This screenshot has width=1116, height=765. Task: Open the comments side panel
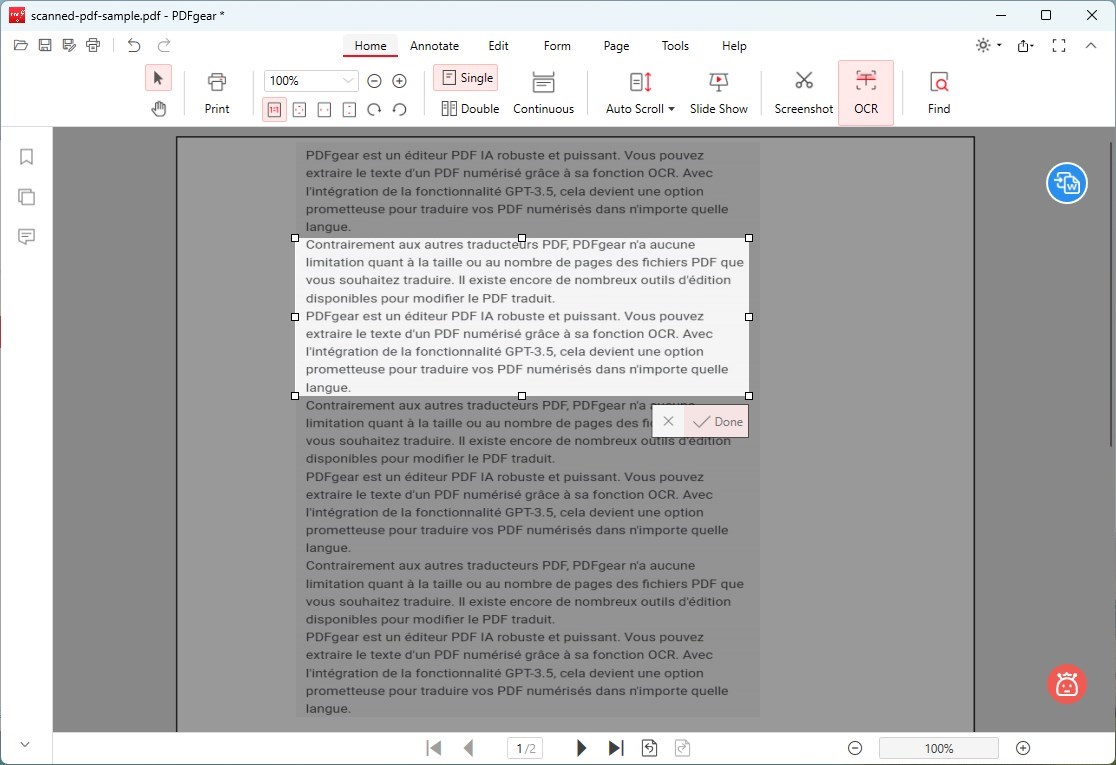coord(26,236)
